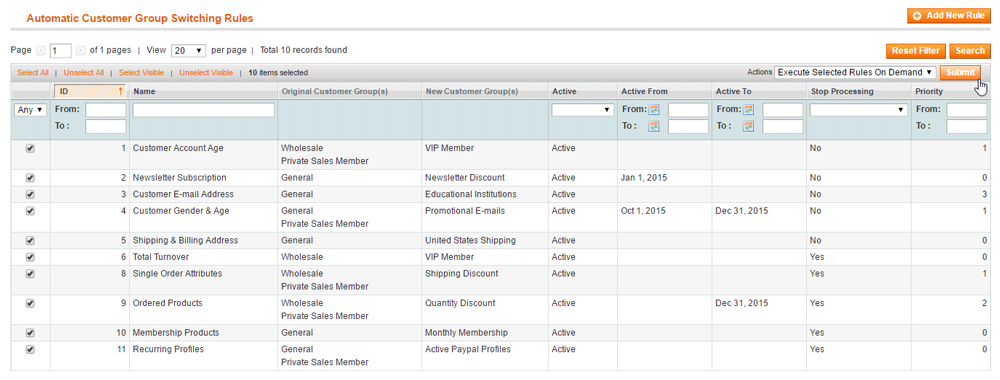Image resolution: width=1000 pixels, height=380 pixels.
Task: Toggle Shipping & Billing Address checkbox
Action: point(30,240)
